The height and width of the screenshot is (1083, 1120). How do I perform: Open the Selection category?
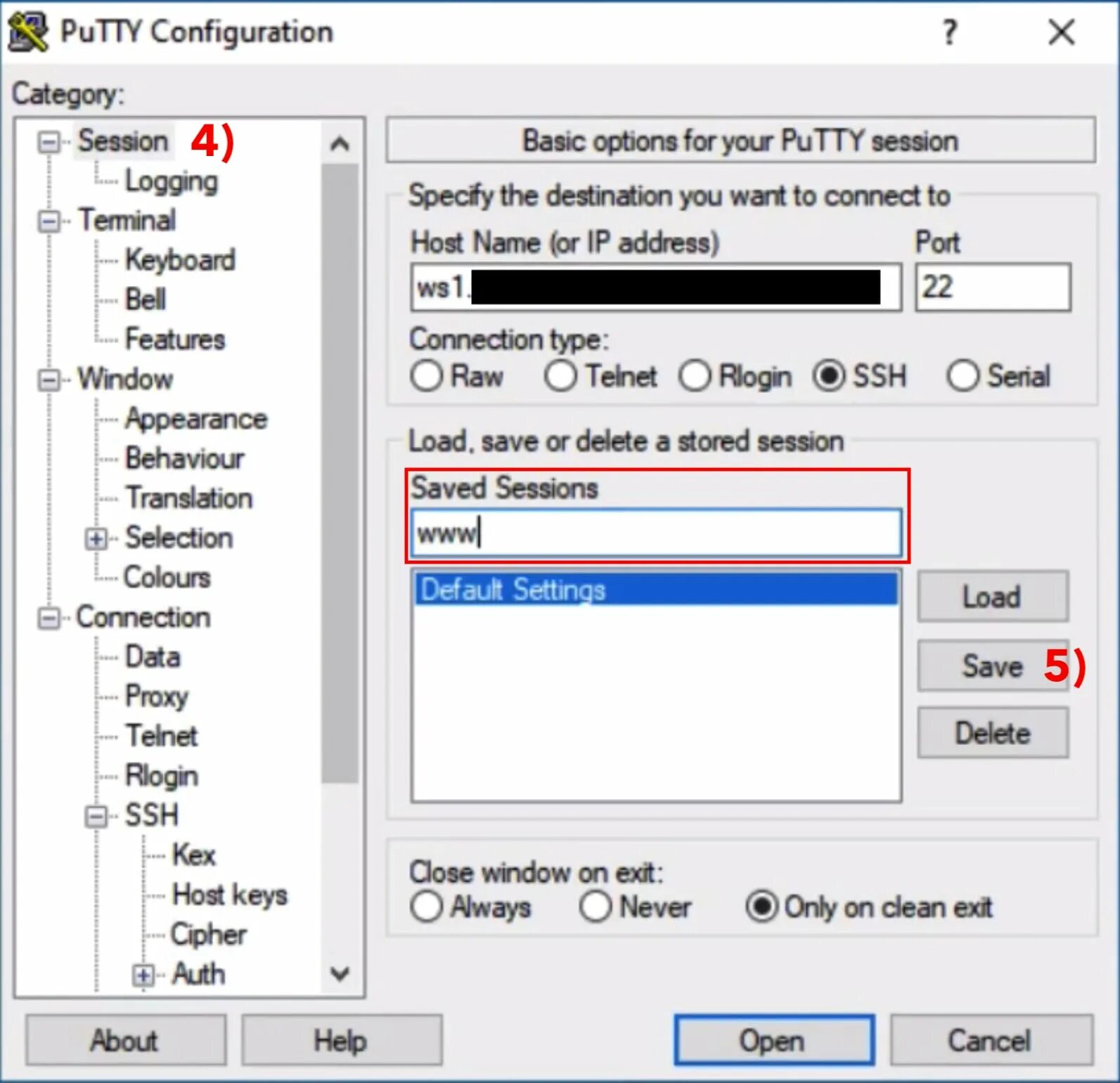179,538
